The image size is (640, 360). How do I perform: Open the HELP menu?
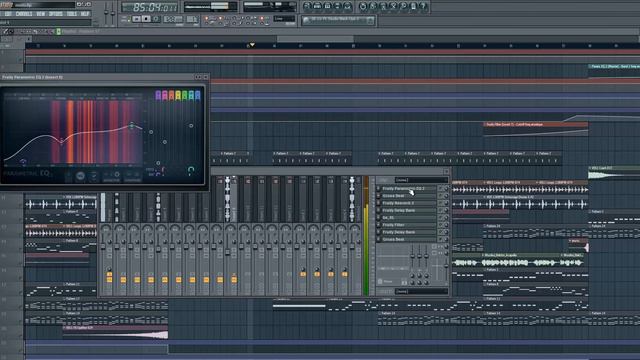point(85,14)
